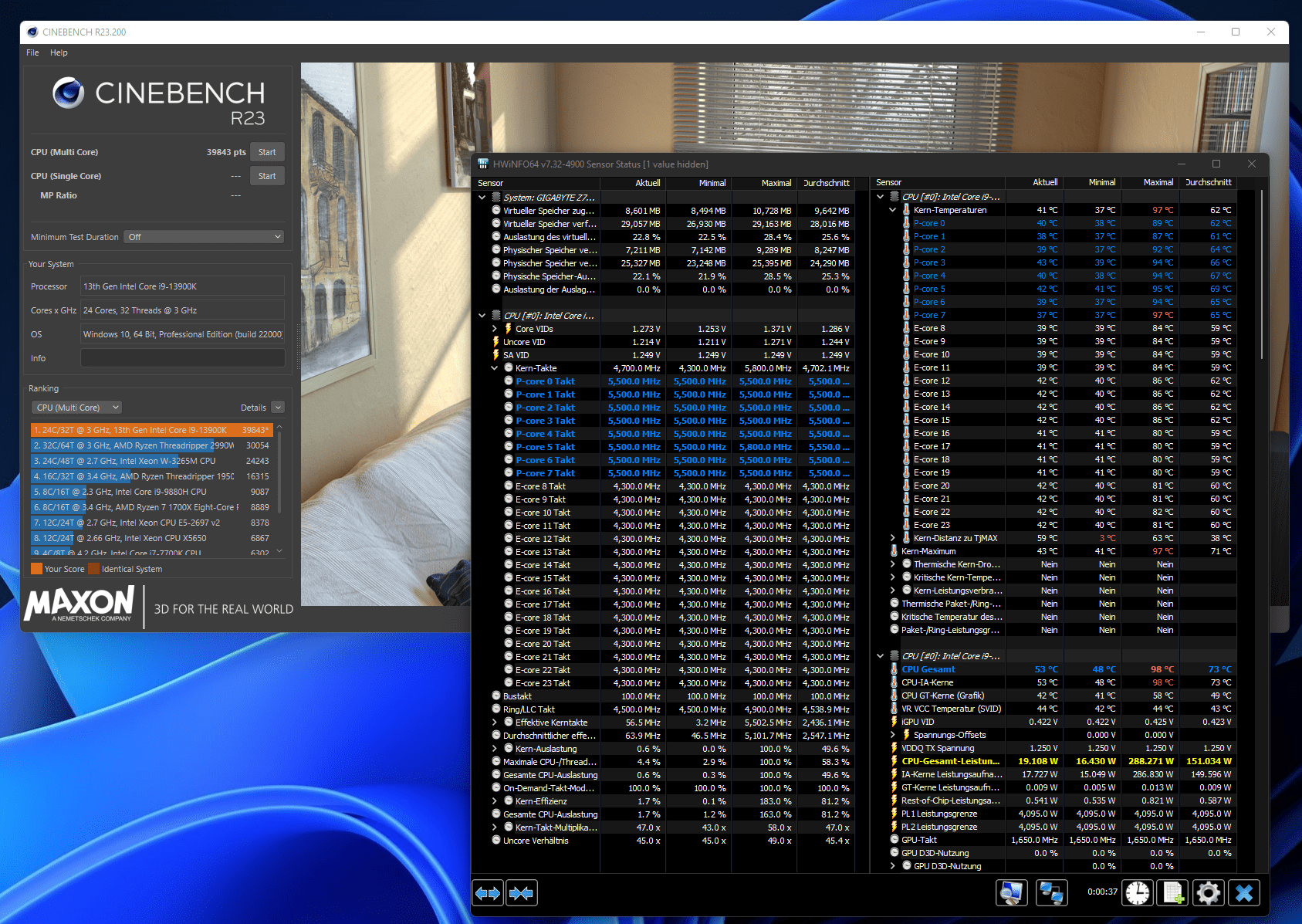The width and height of the screenshot is (1302, 924).
Task: Reset the timer using the clock icon
Action: (1137, 893)
